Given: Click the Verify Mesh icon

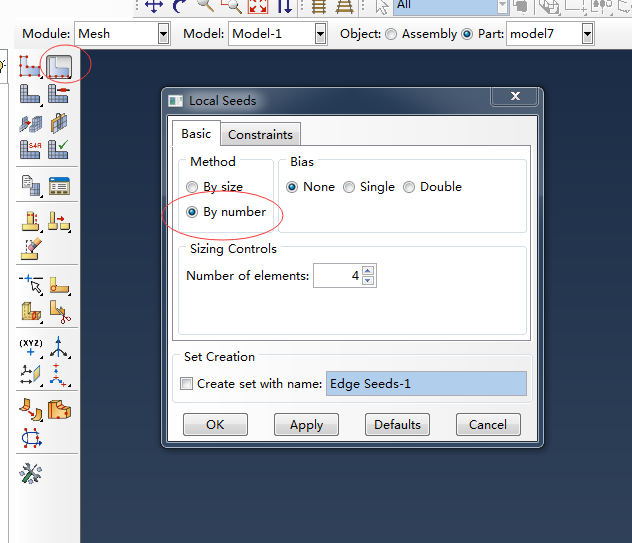Looking at the screenshot, I should tap(59, 150).
